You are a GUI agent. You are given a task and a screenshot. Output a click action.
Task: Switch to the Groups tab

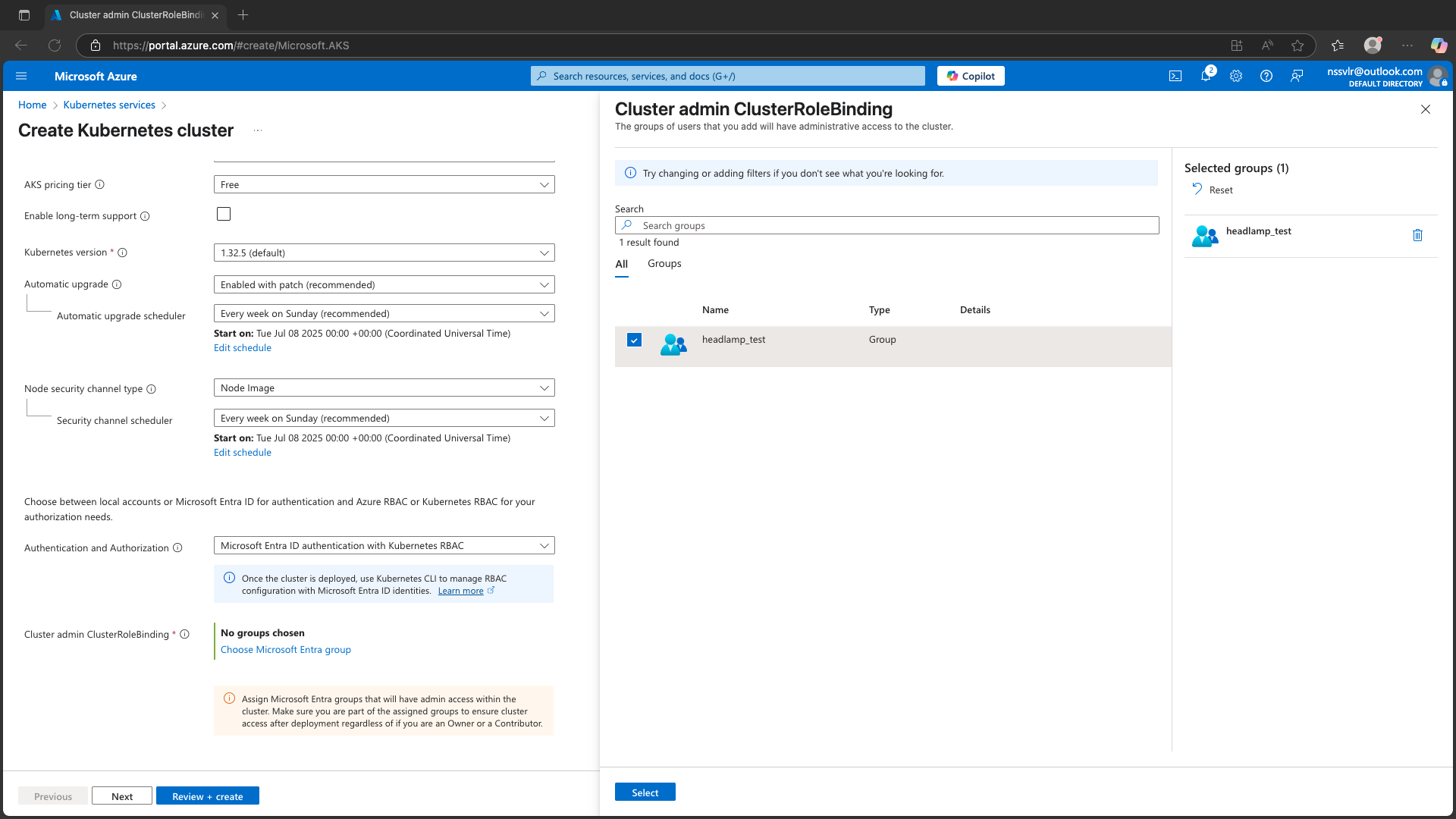pos(664,264)
